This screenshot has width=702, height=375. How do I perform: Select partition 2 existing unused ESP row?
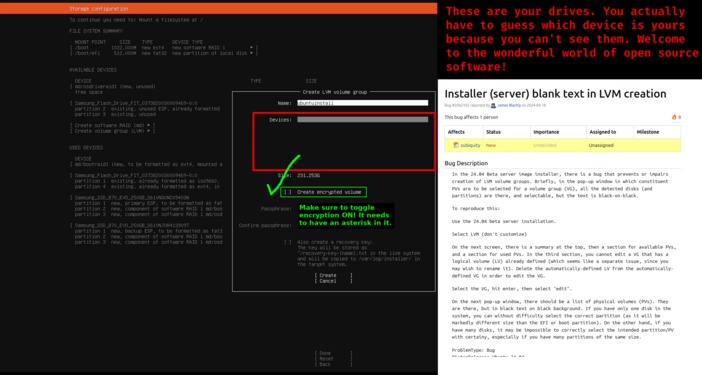pos(147,109)
